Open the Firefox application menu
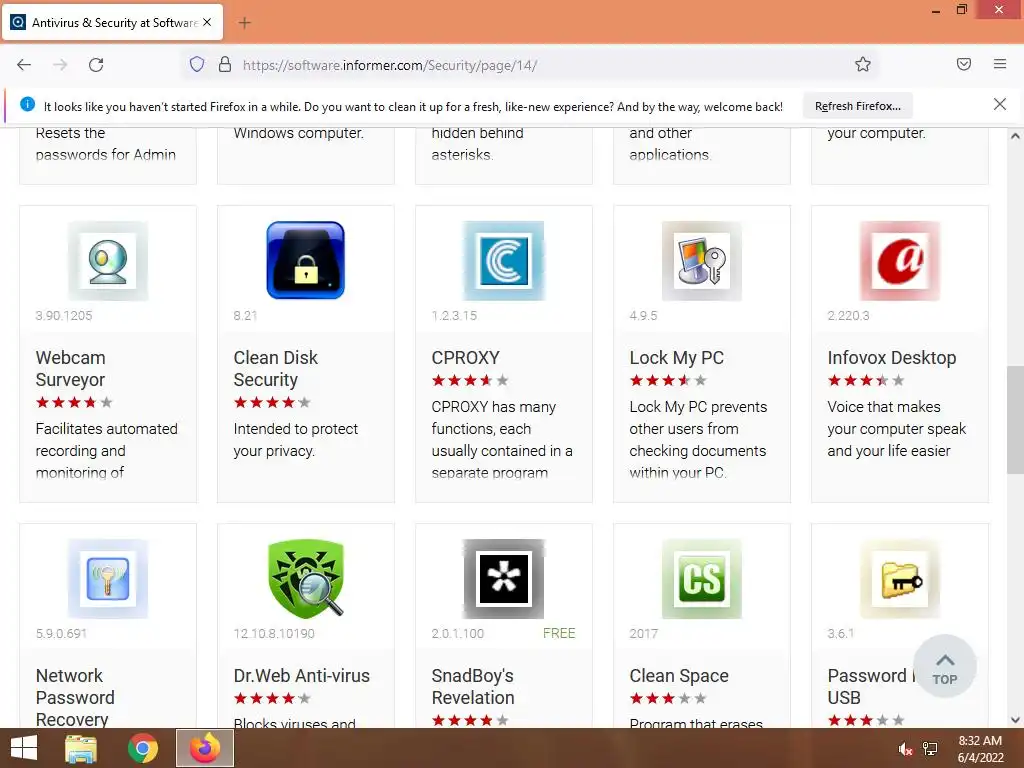 tap(1000, 64)
